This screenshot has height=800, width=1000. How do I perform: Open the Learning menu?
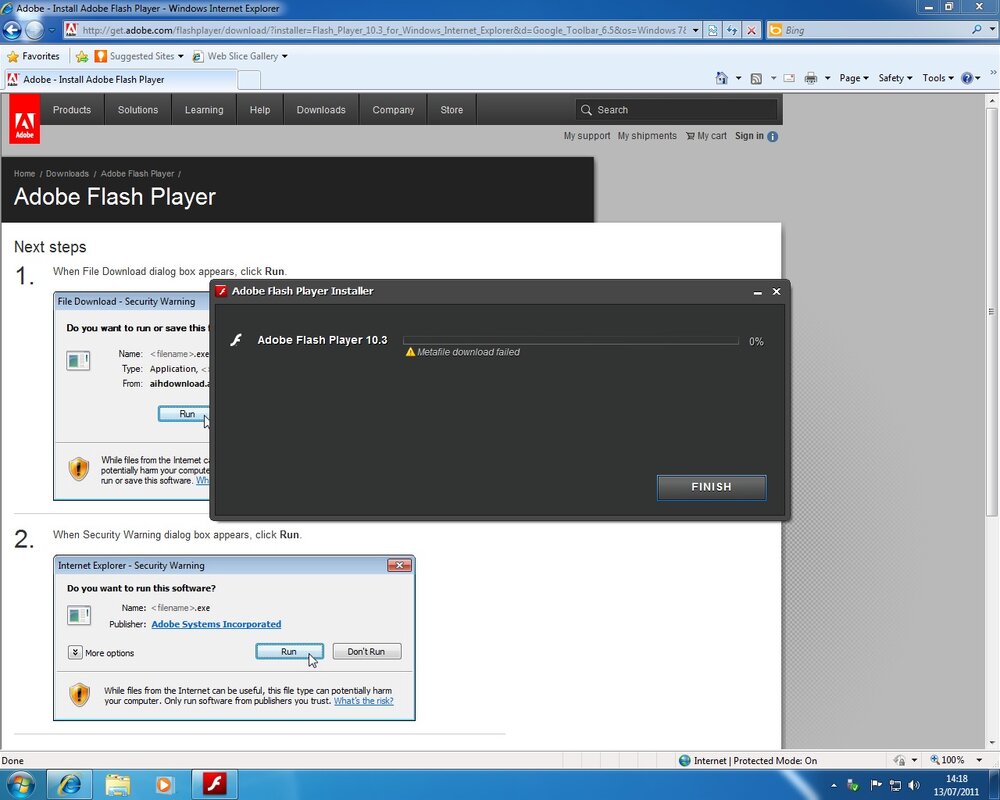[x=204, y=110]
